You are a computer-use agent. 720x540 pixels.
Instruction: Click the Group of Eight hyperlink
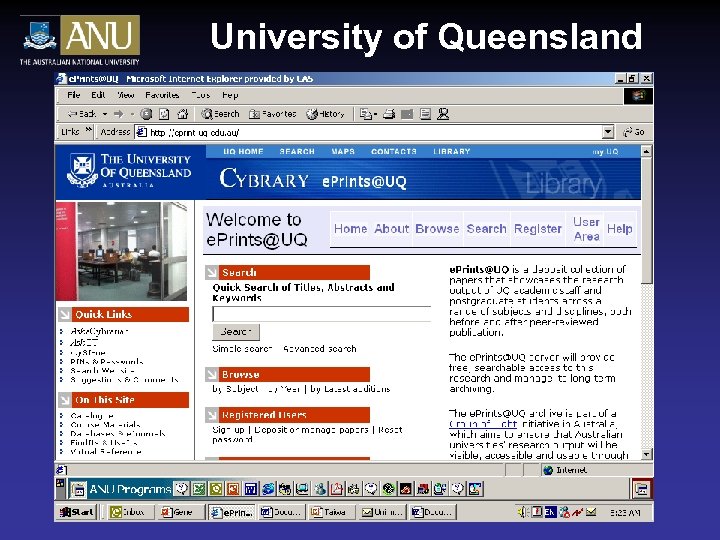(483, 424)
